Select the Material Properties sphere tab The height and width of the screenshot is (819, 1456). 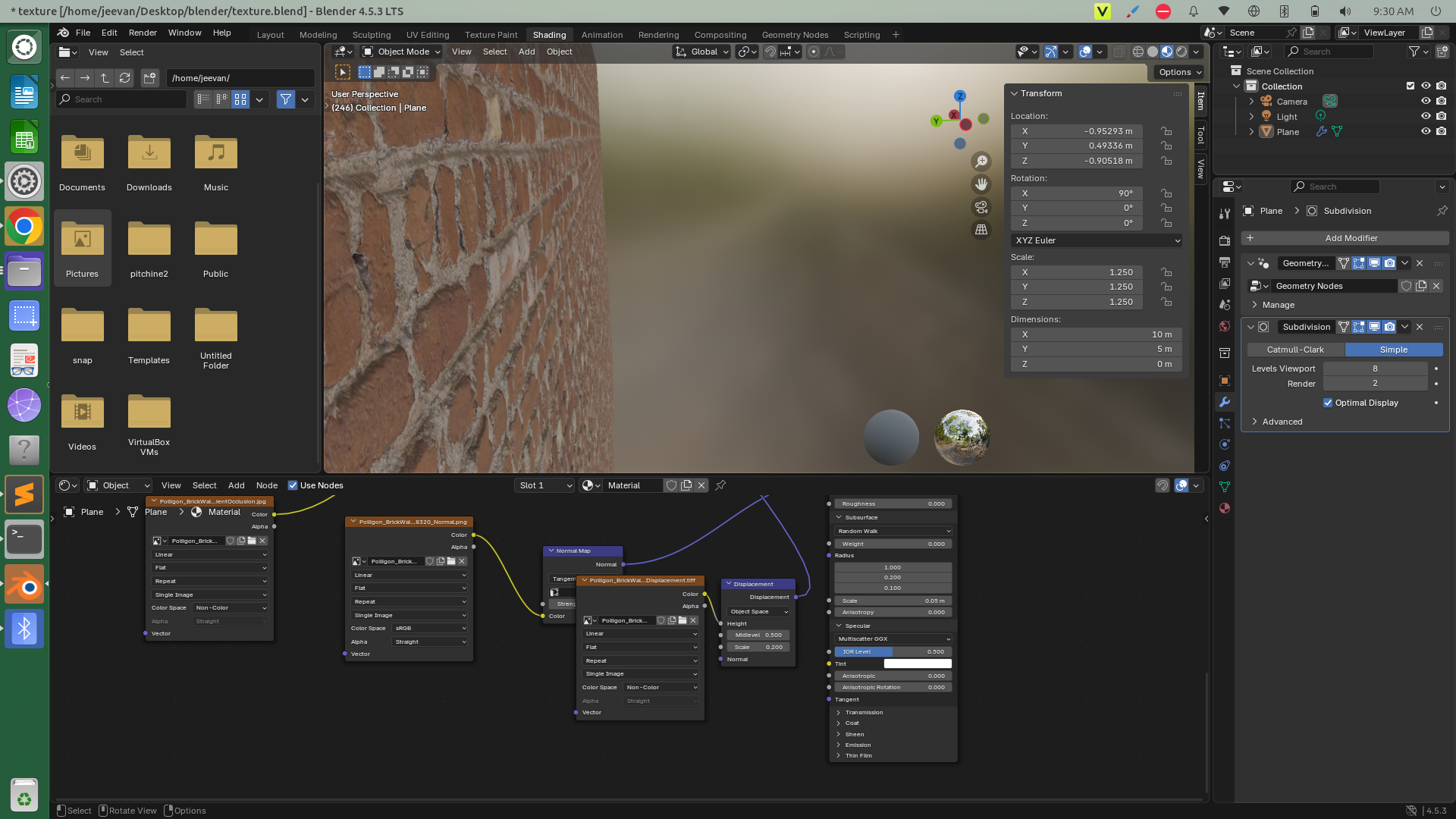tap(1225, 509)
